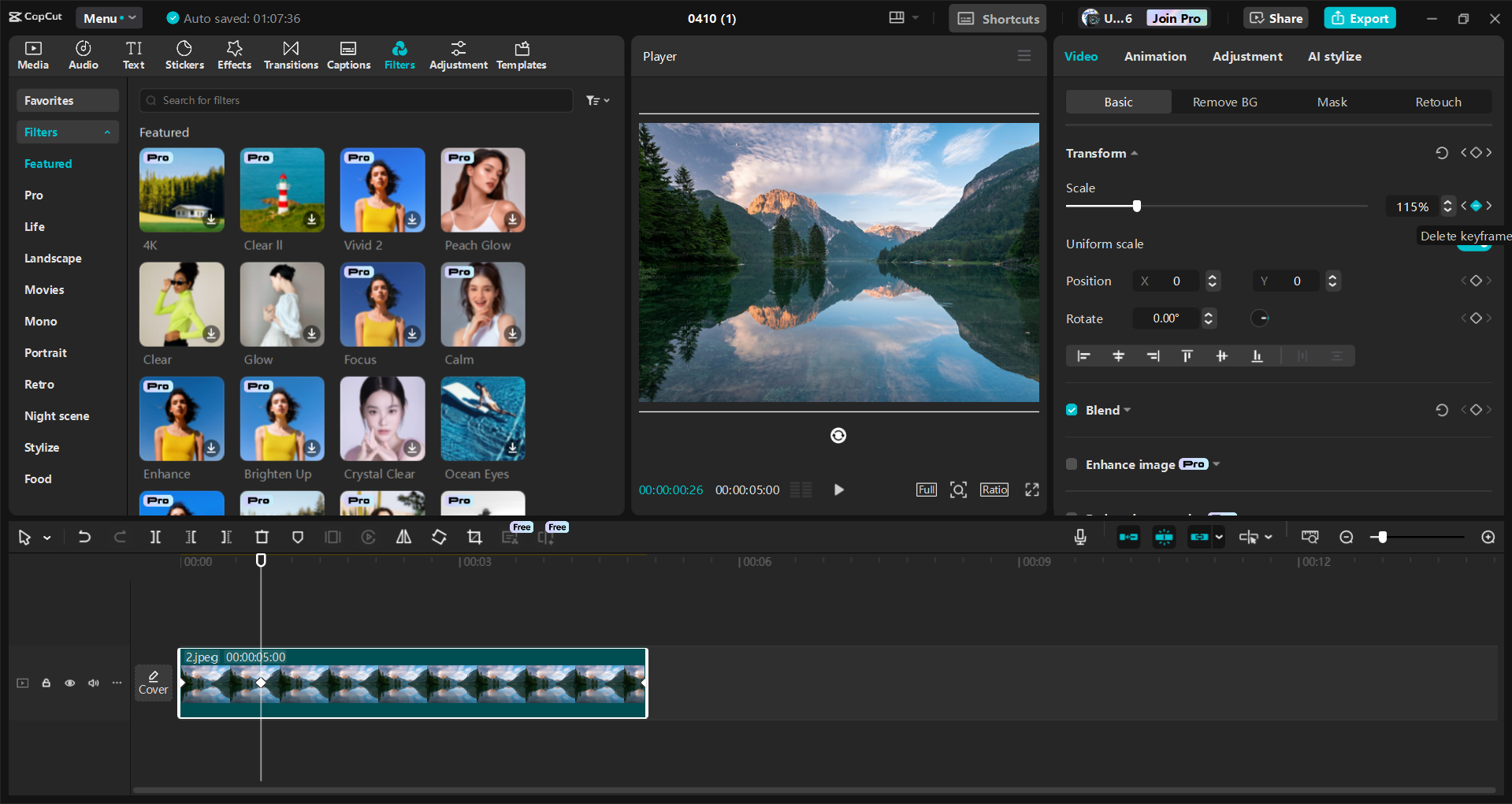This screenshot has height=804, width=1512.
Task: Open the Stickers panel icon
Action: [184, 54]
